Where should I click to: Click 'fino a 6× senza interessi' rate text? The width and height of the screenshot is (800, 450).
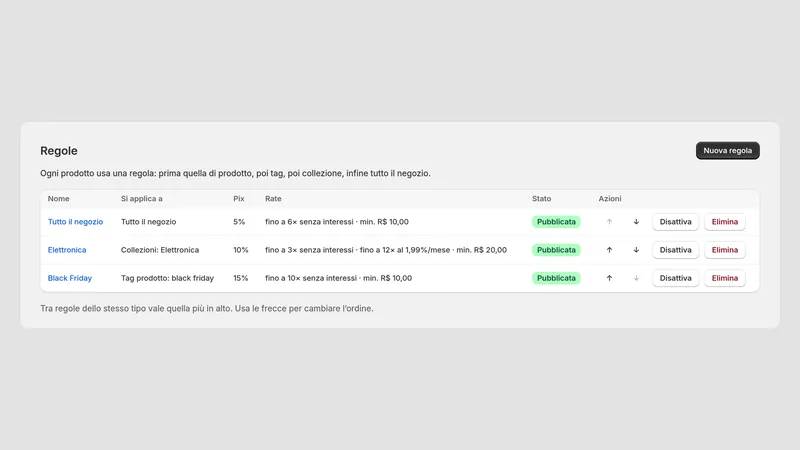(309, 222)
